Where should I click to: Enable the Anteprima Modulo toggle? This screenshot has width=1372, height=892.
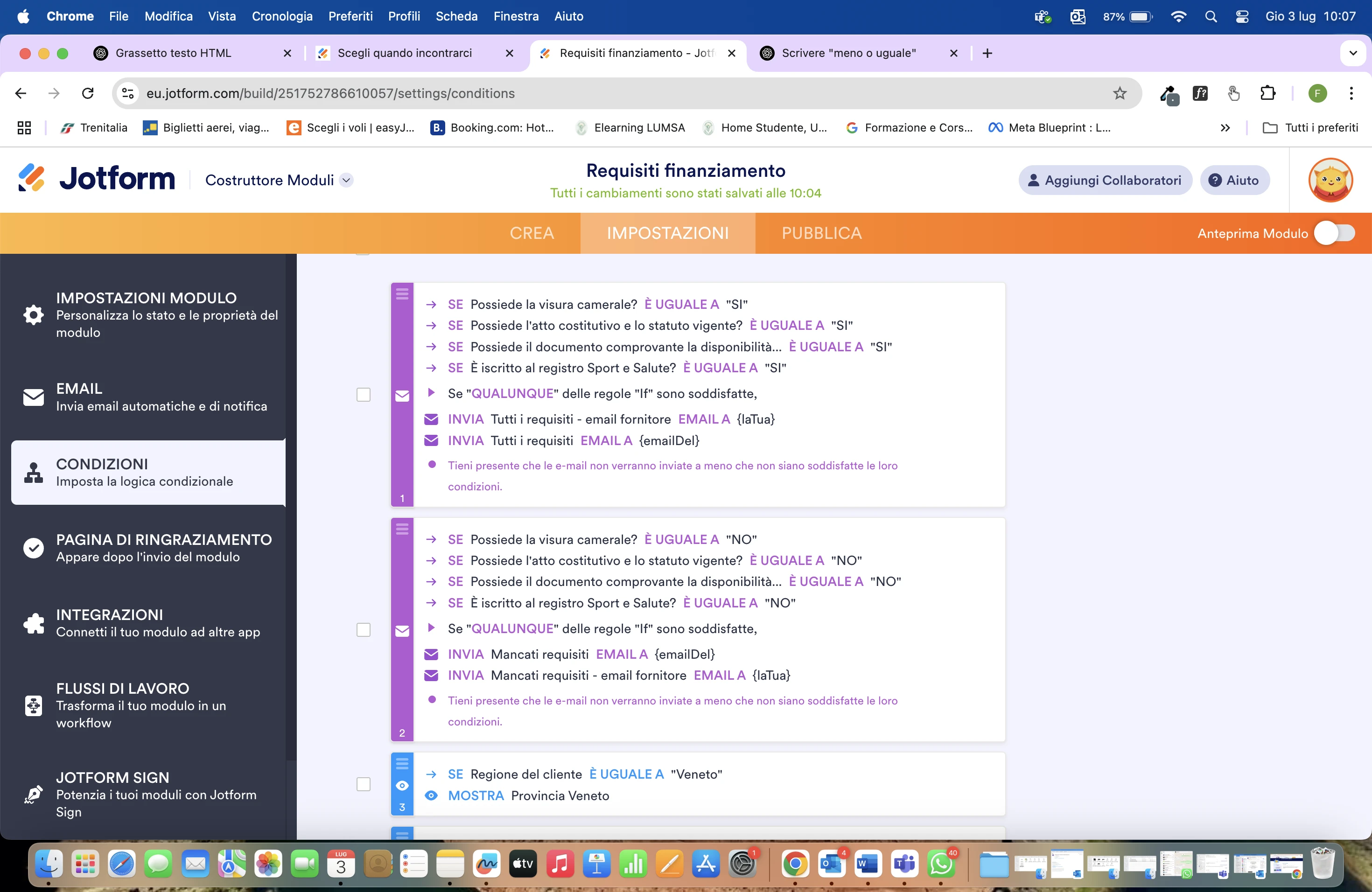pyautogui.click(x=1335, y=233)
